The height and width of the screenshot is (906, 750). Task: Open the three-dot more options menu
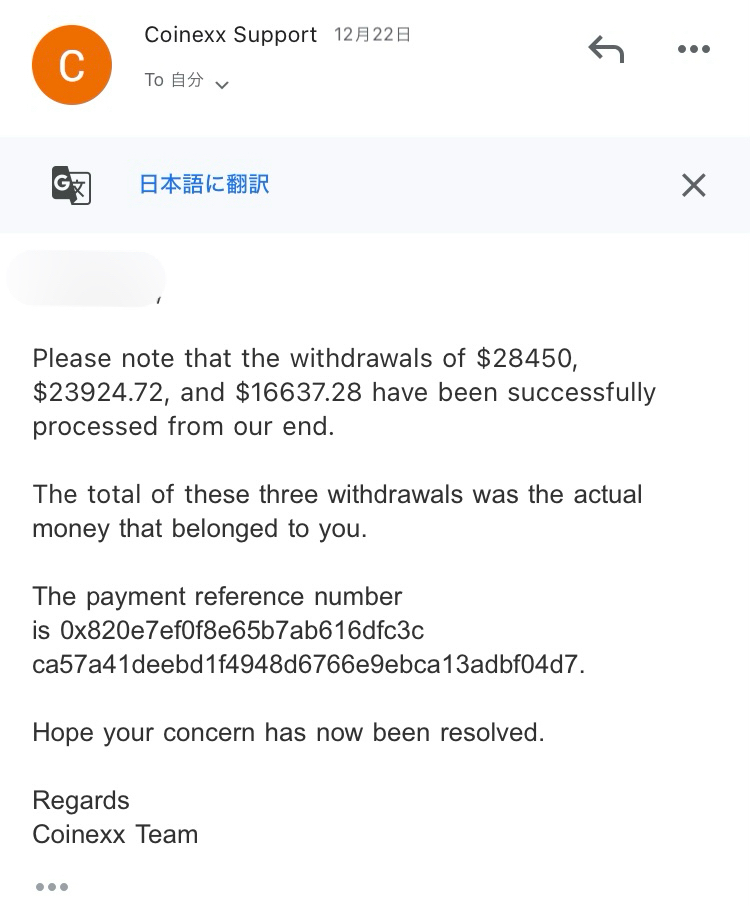(x=693, y=48)
